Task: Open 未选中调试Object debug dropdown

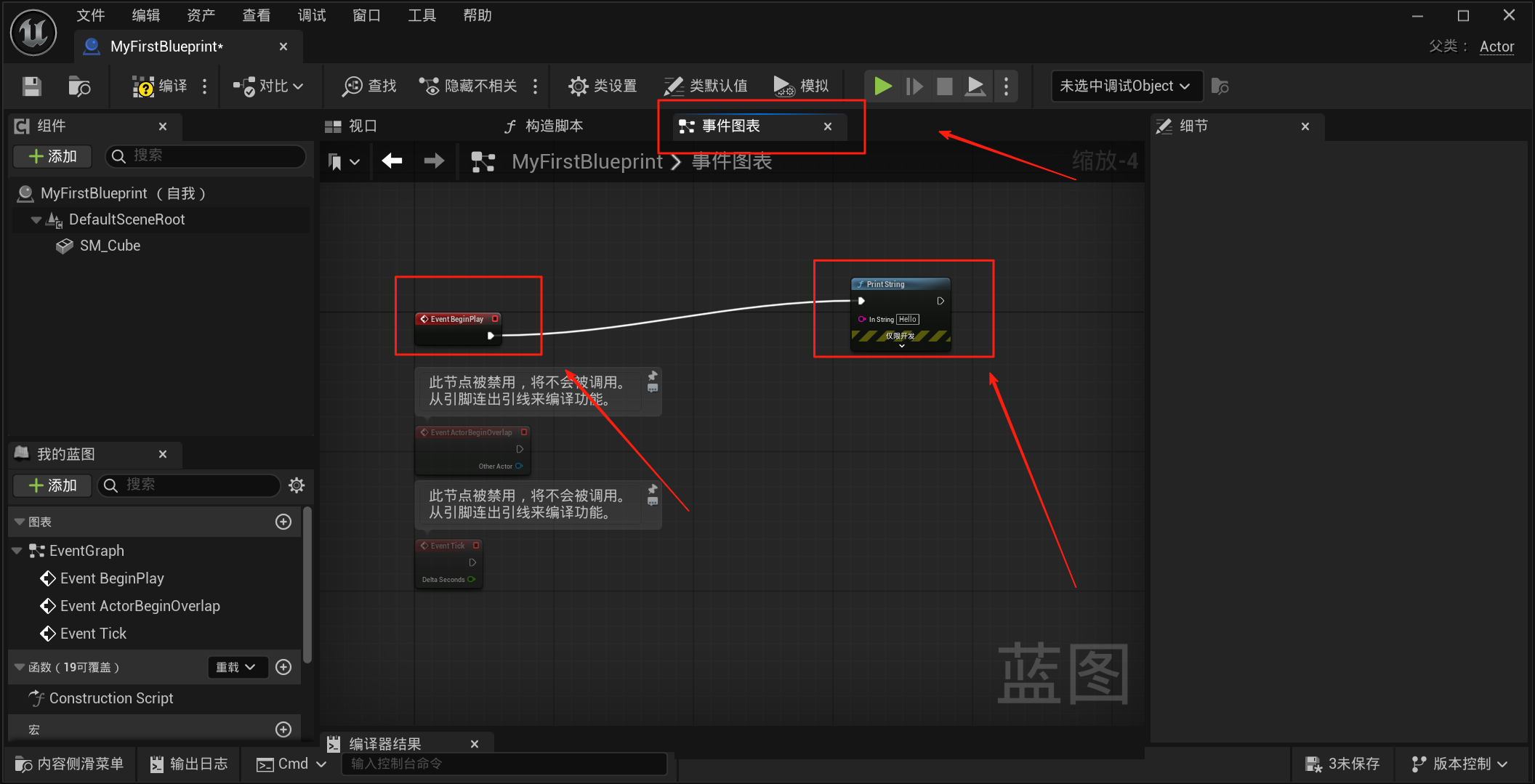Action: (x=1125, y=86)
